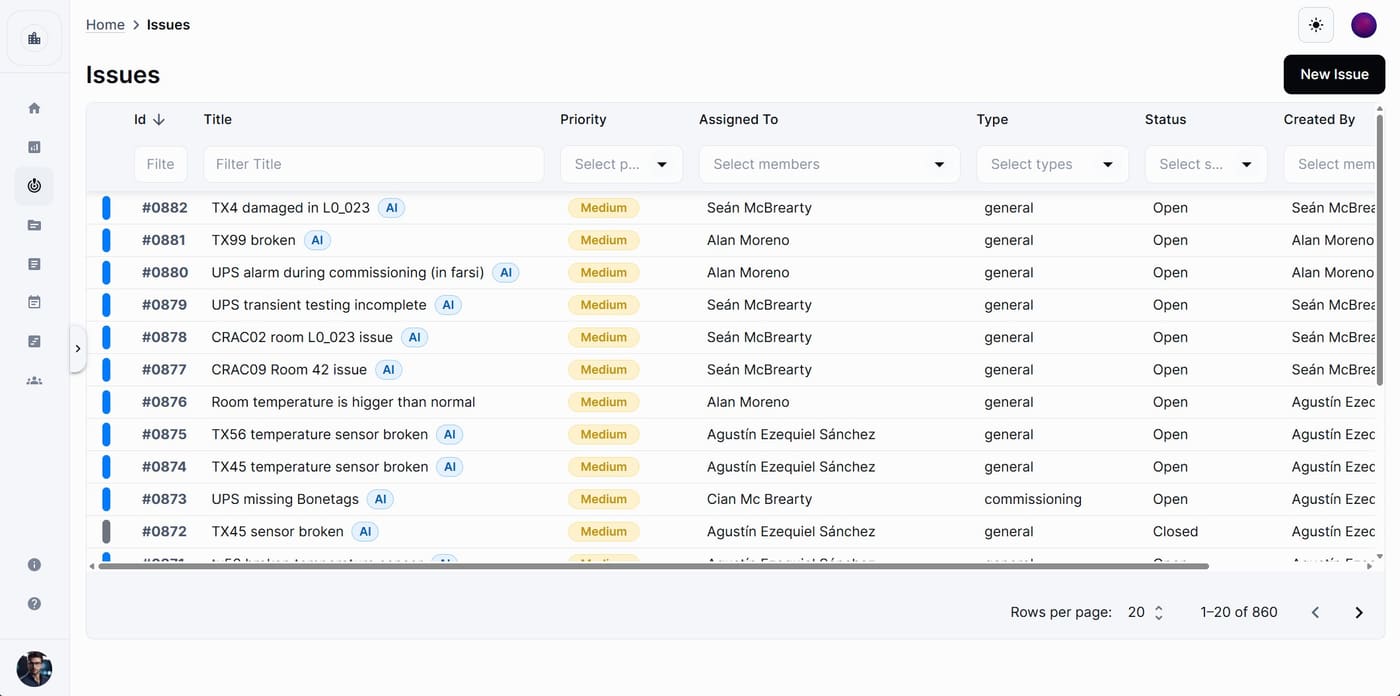This screenshot has height=696, width=1400.
Task: Open the team members sidebar icon
Action: click(x=34, y=380)
